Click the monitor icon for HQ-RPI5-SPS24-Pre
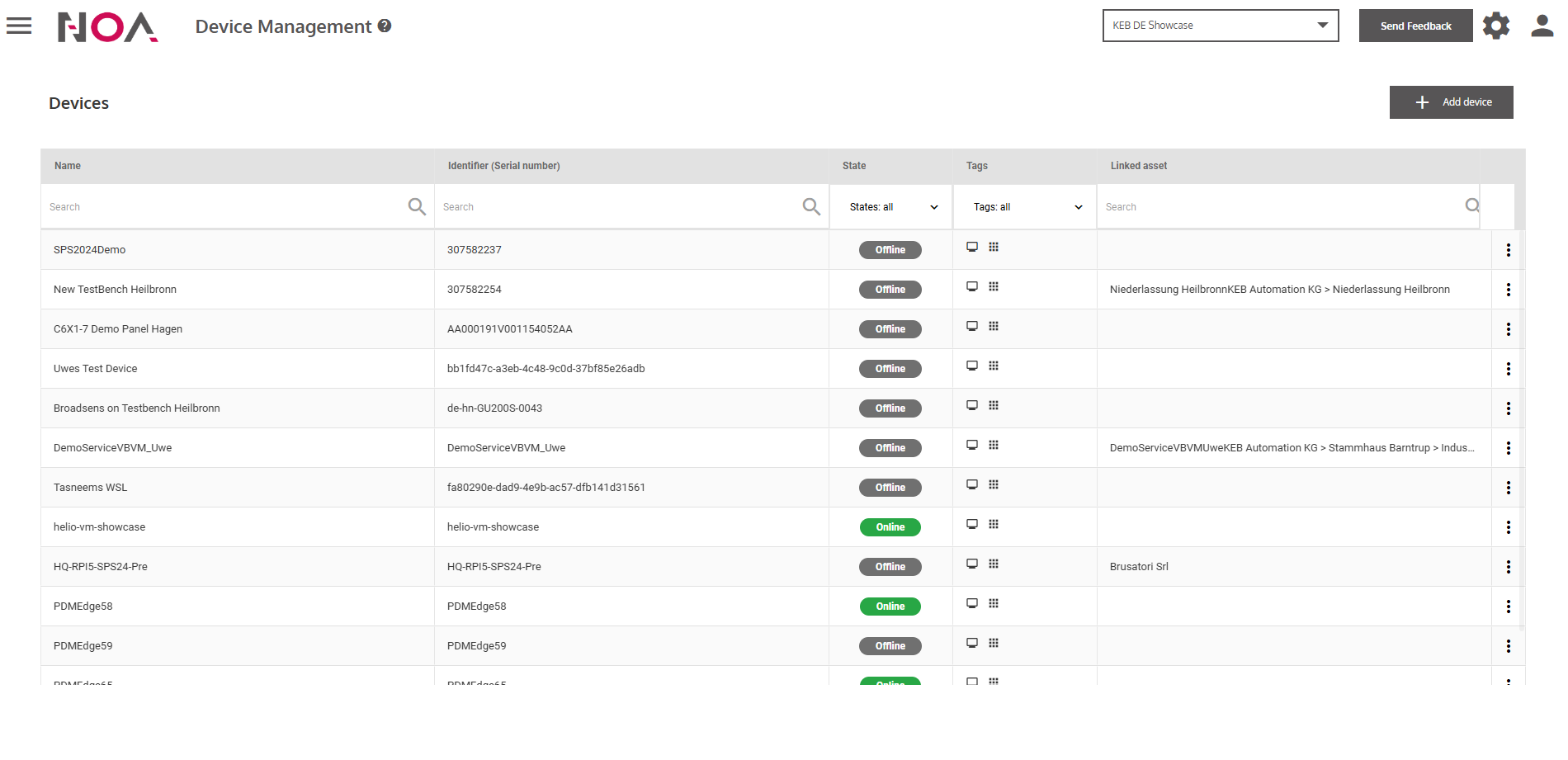Image resolution: width=1568 pixels, height=760 pixels. point(972,564)
